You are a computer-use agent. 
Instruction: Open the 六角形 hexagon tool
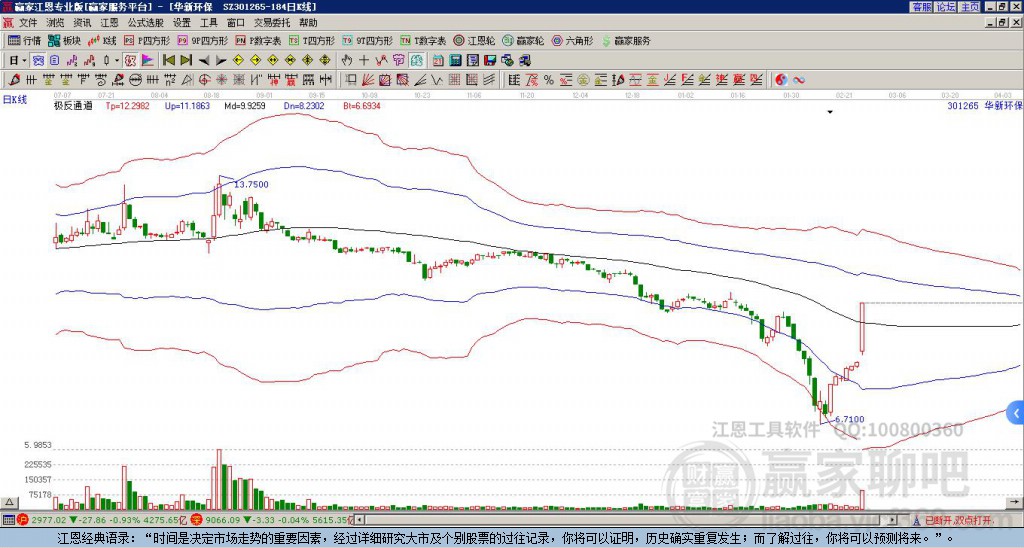(x=572, y=40)
